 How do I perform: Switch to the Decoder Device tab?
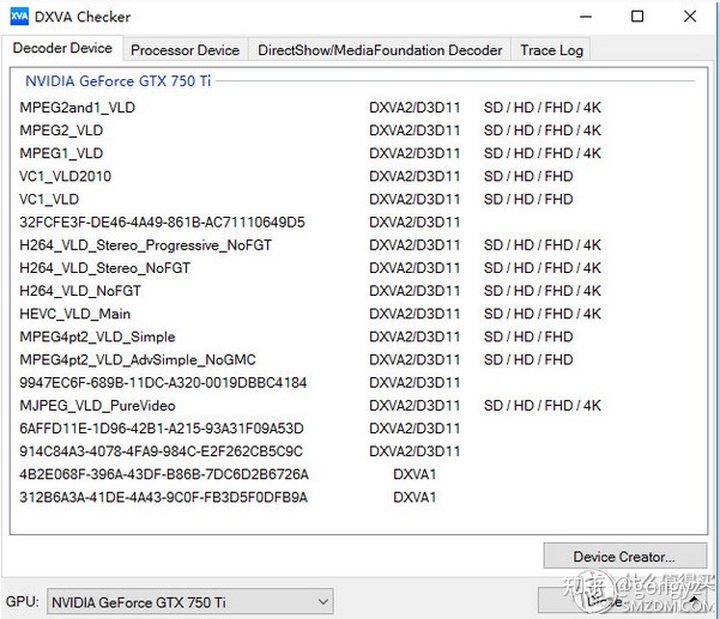[62, 48]
